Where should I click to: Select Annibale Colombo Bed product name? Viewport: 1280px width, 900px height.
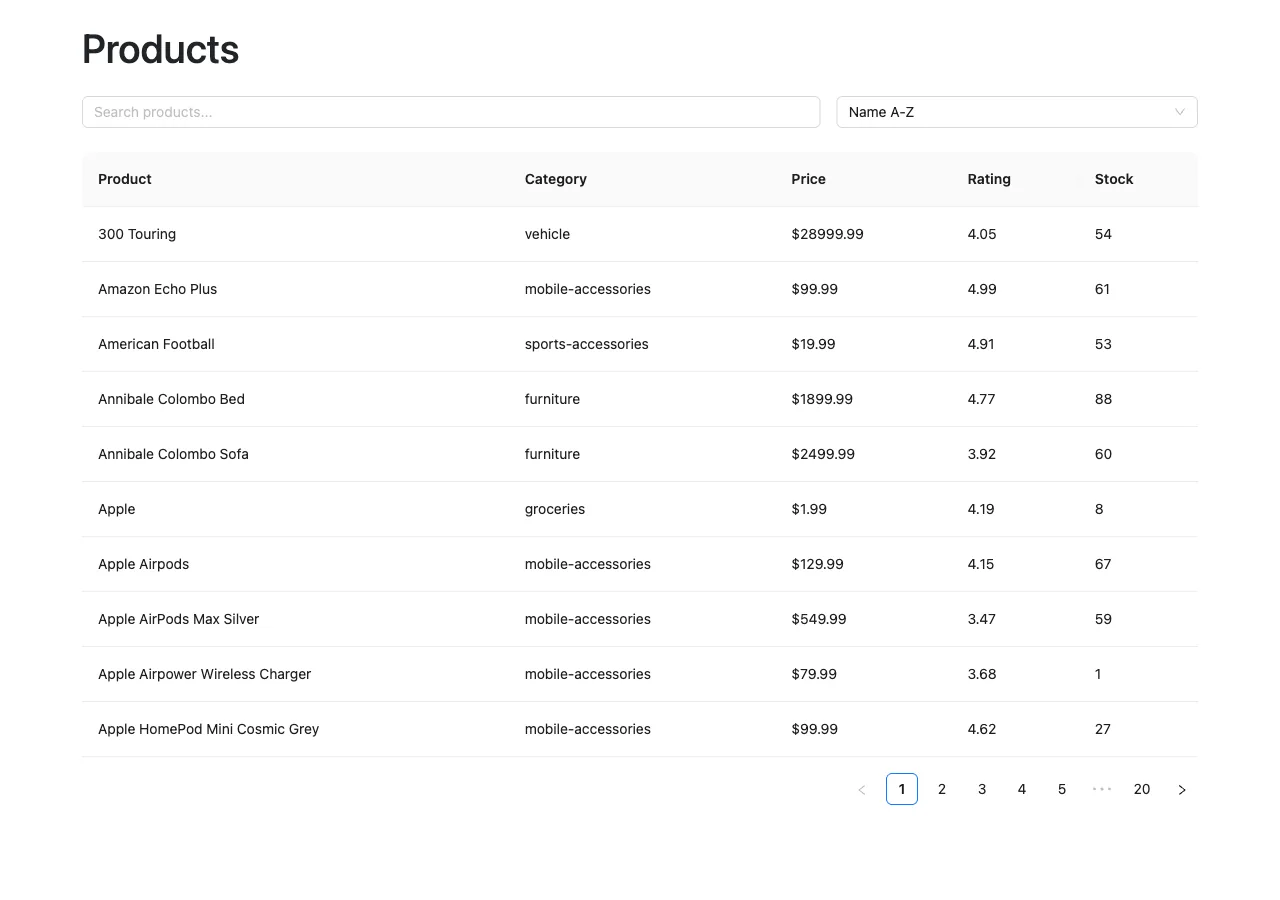171,399
